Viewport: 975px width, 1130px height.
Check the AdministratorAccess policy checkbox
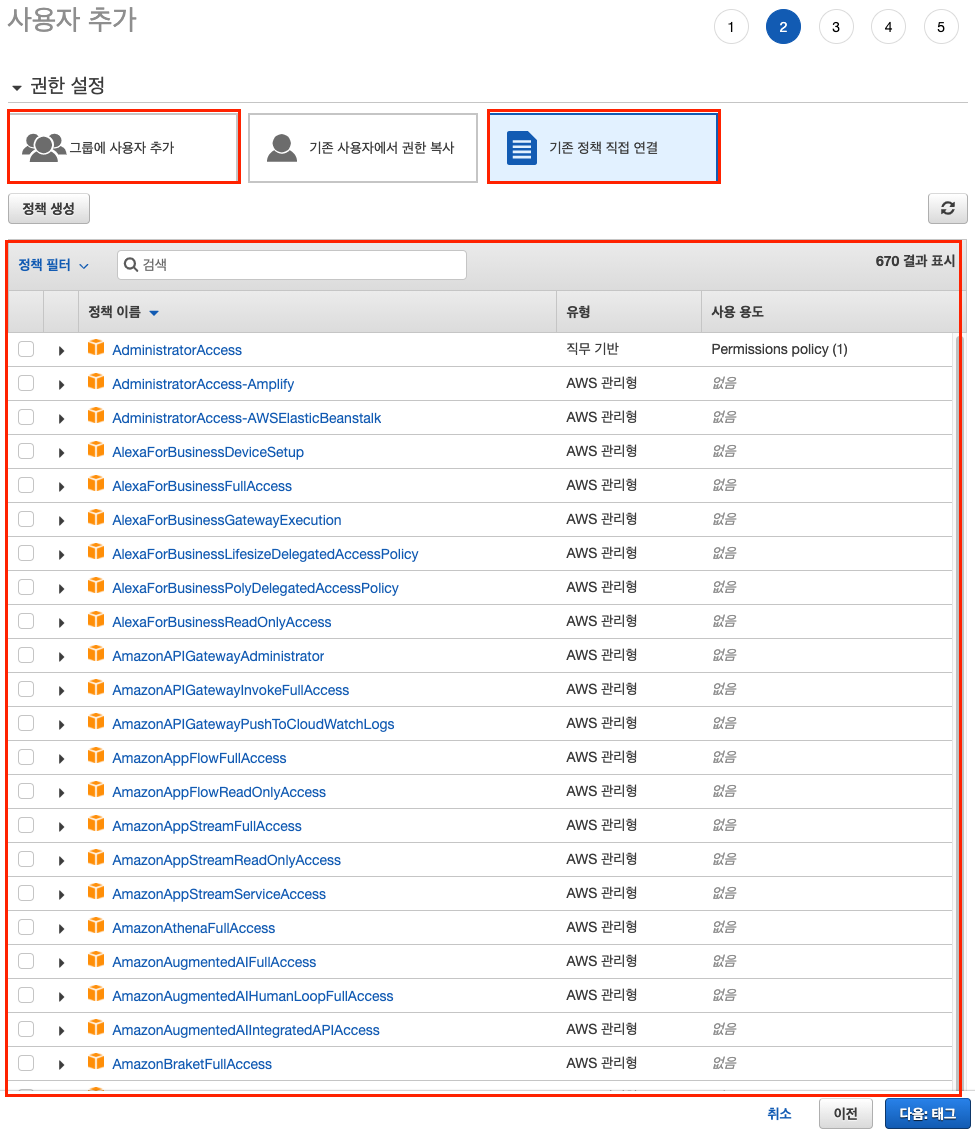[26, 349]
